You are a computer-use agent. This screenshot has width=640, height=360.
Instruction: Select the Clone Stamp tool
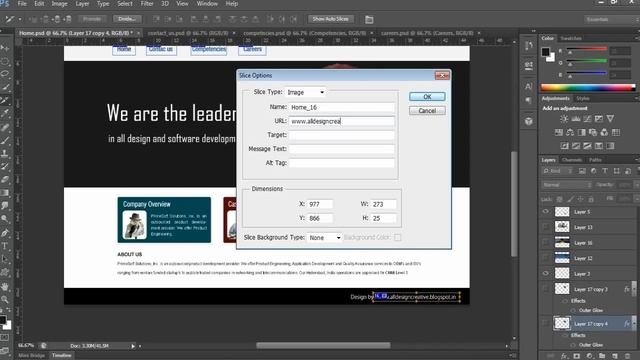[5, 153]
